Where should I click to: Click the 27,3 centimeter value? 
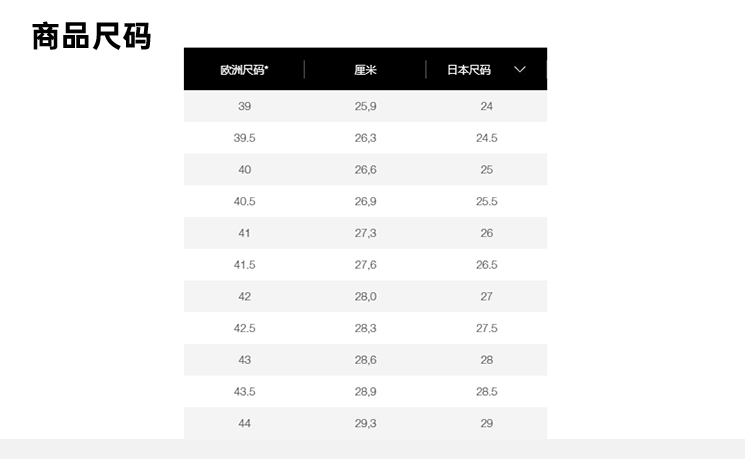click(365, 233)
